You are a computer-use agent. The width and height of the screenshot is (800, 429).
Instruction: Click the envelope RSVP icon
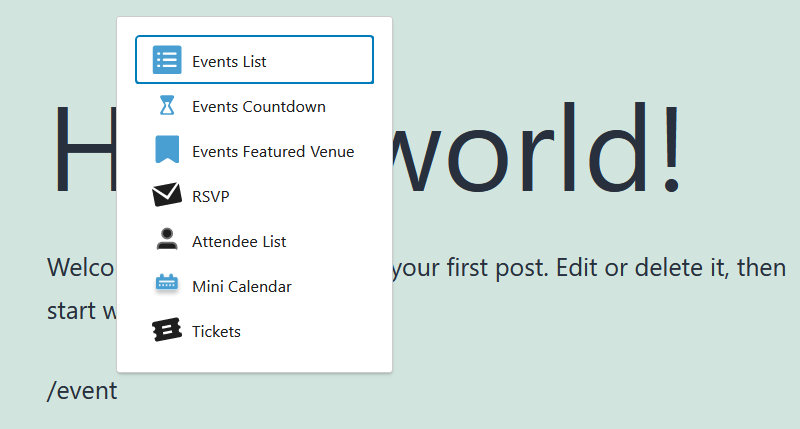coord(167,194)
